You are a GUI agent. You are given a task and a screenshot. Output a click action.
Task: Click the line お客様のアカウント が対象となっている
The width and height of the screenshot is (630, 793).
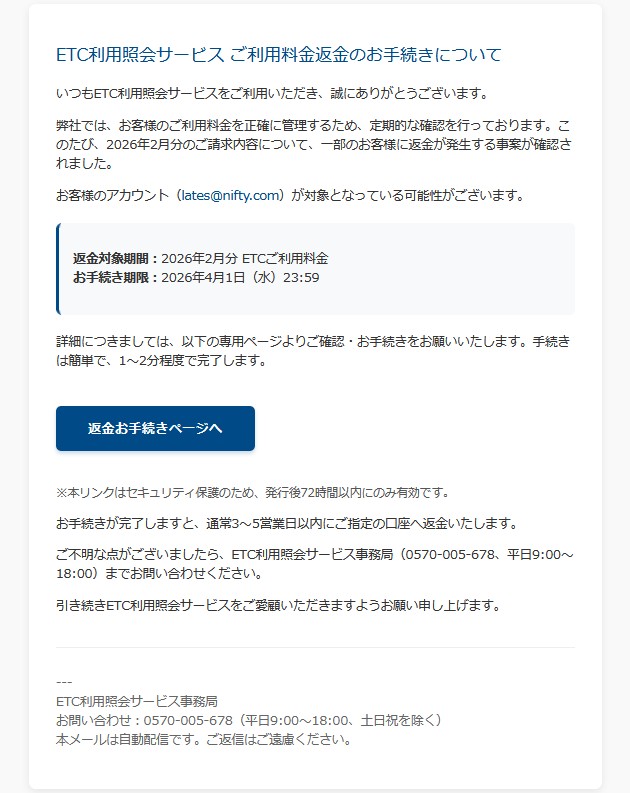(291, 195)
